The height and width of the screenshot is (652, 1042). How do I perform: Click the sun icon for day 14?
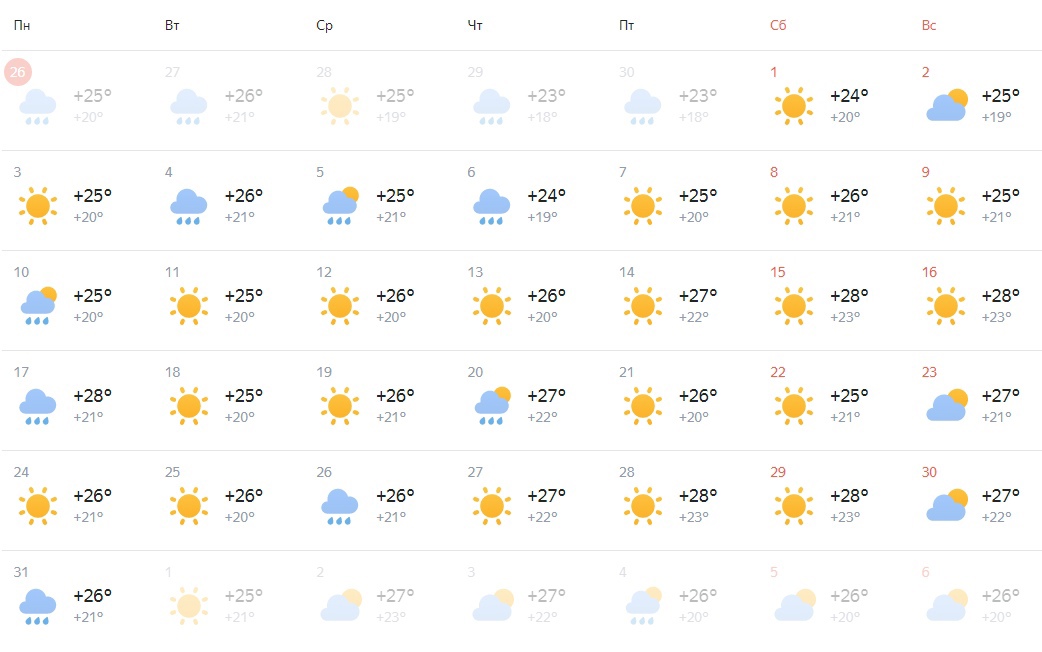(643, 306)
